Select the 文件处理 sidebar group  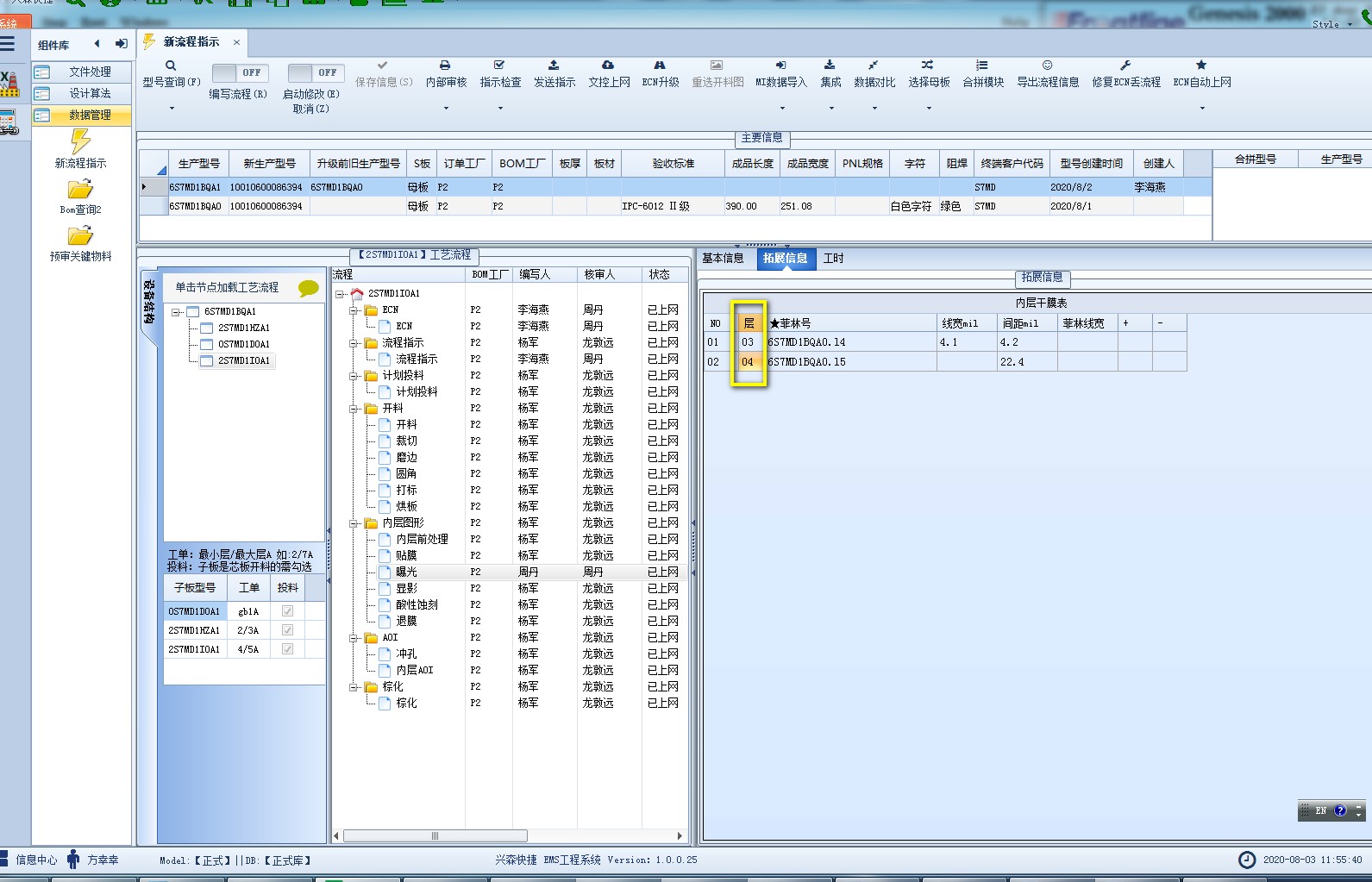point(83,72)
